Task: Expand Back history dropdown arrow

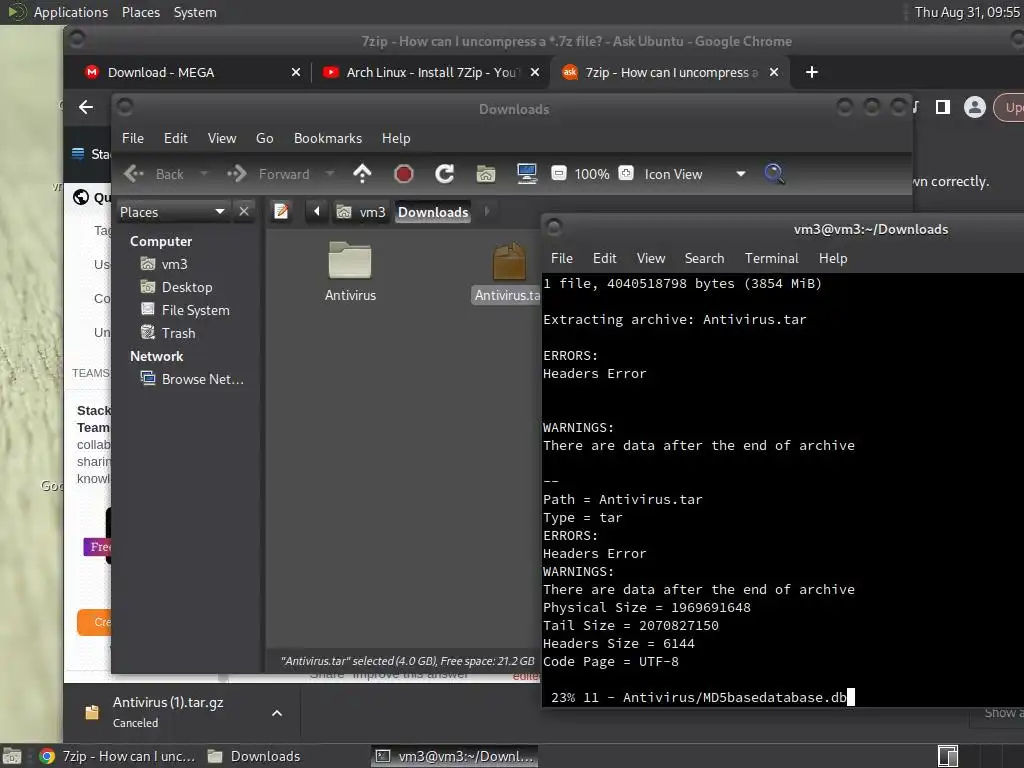Action: click(x=204, y=174)
